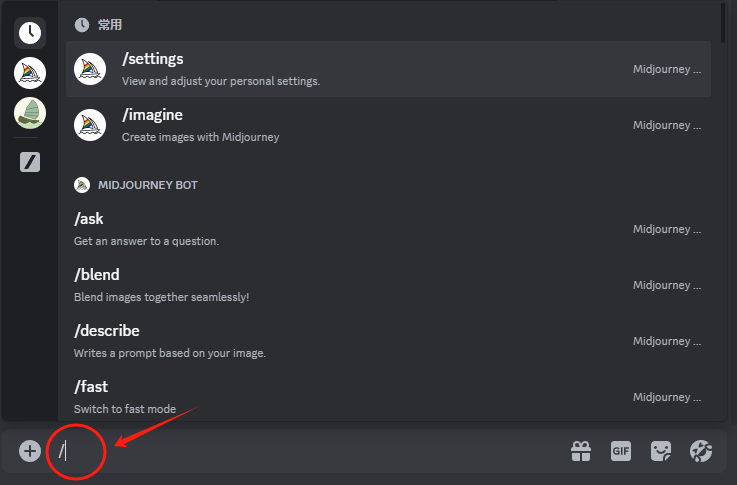This screenshot has width=737, height=485.
Task: Click the plus attachment button
Action: click(x=30, y=451)
